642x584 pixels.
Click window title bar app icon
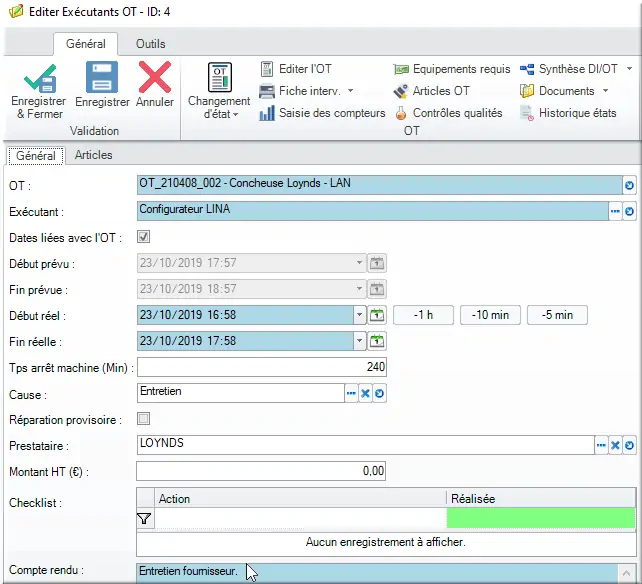16,11
